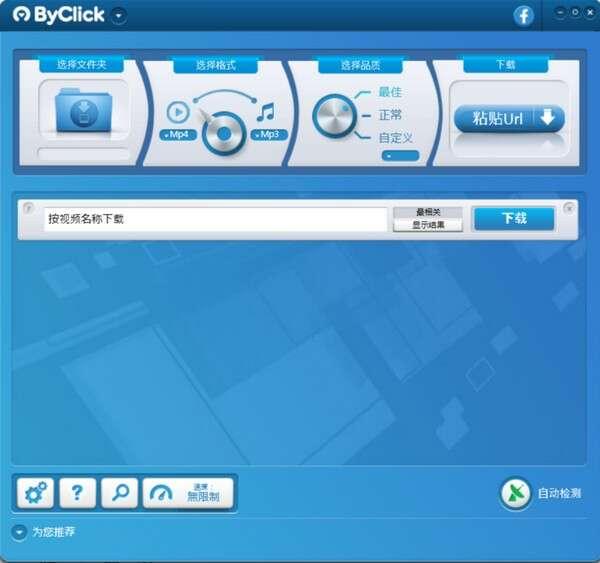Click the 选择文件夹 header tab
600x563 pixels.
[82, 65]
